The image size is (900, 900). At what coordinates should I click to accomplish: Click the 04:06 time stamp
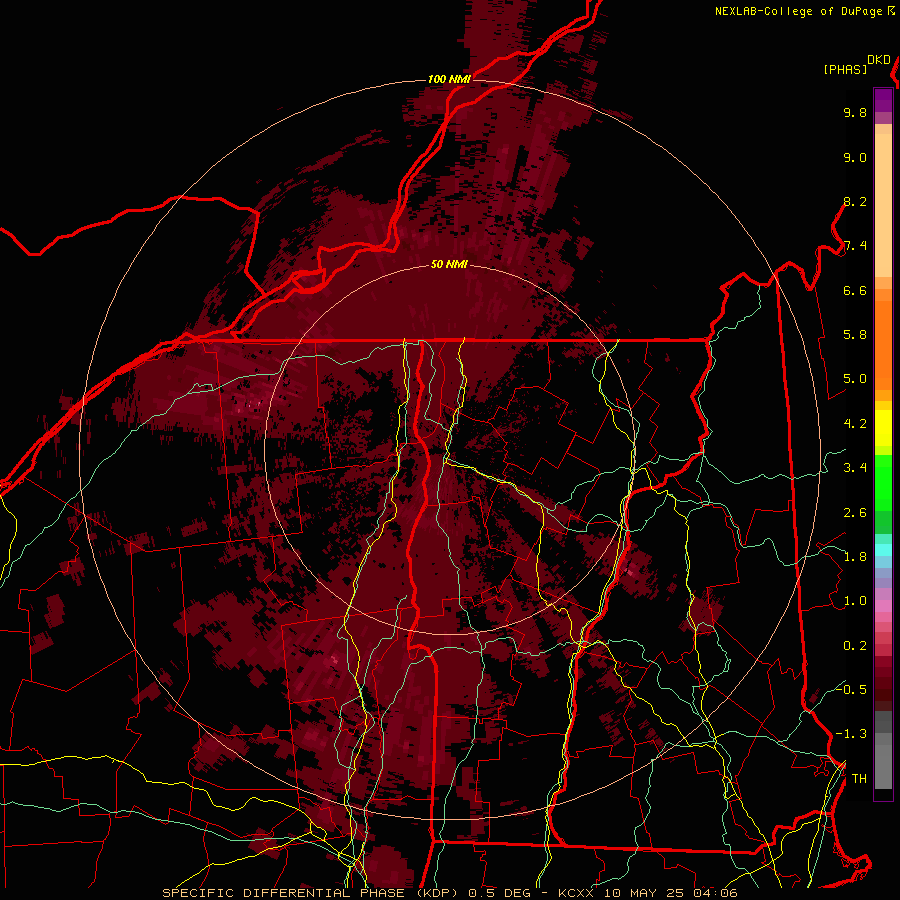pyautogui.click(x=715, y=893)
